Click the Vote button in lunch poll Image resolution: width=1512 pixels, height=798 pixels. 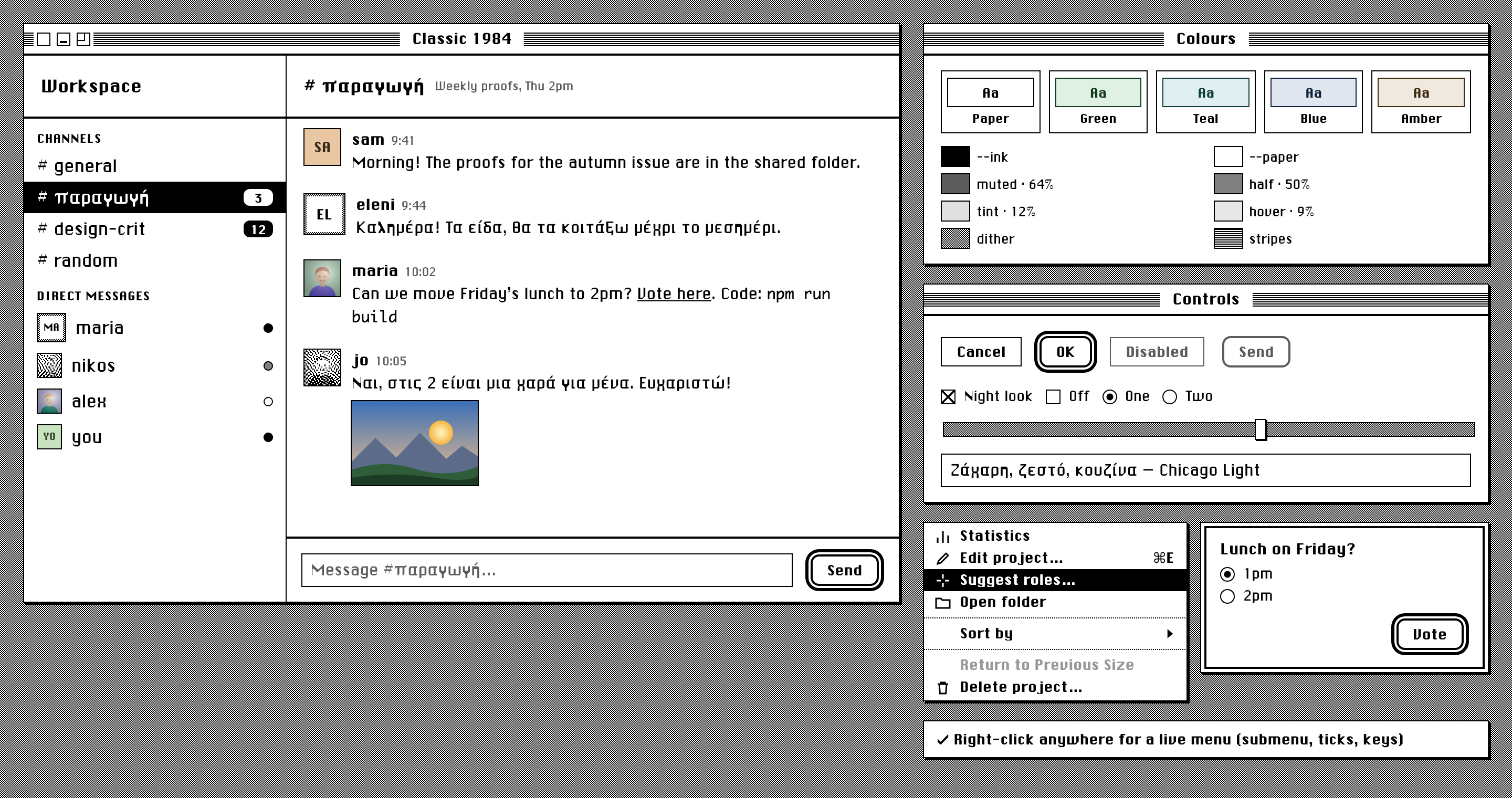click(1429, 634)
